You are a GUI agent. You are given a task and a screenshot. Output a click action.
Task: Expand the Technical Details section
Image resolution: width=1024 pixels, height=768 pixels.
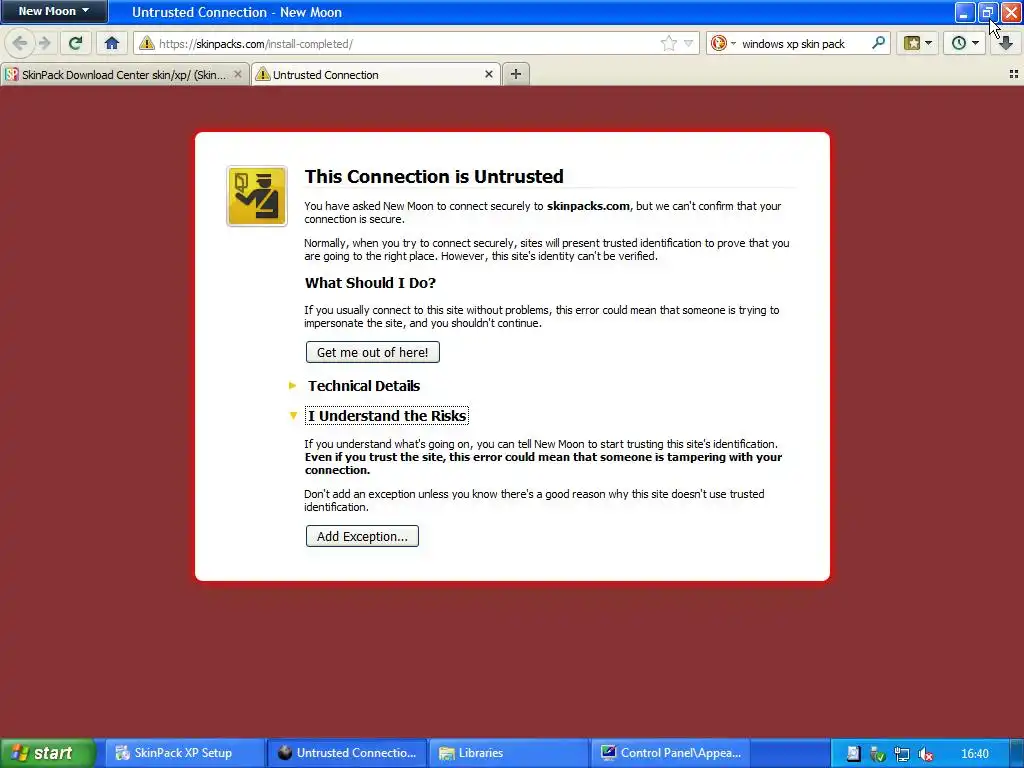[364, 386]
